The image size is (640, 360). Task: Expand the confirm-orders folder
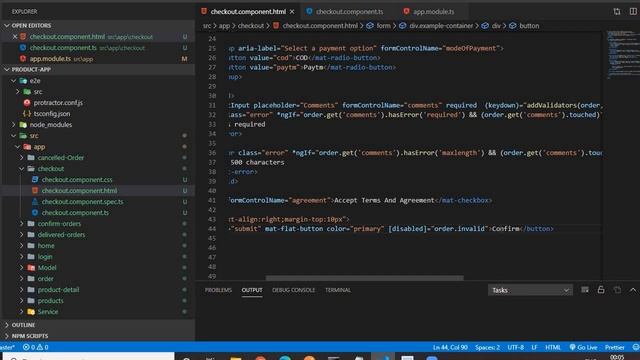pyautogui.click(x=22, y=224)
